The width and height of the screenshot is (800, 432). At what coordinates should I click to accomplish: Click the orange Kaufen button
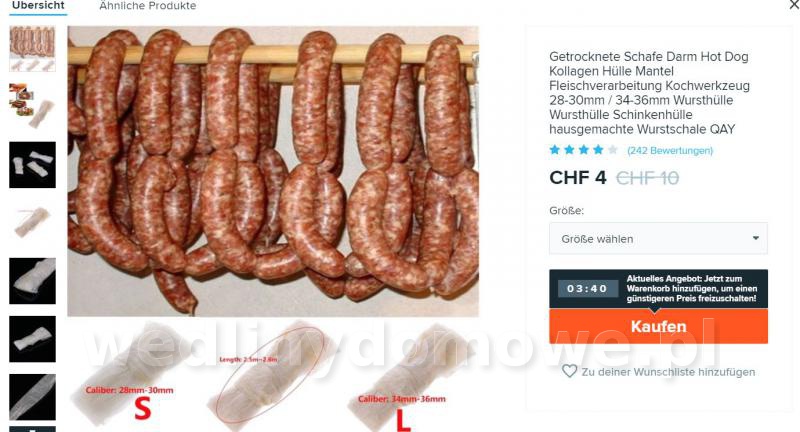pyautogui.click(x=658, y=326)
